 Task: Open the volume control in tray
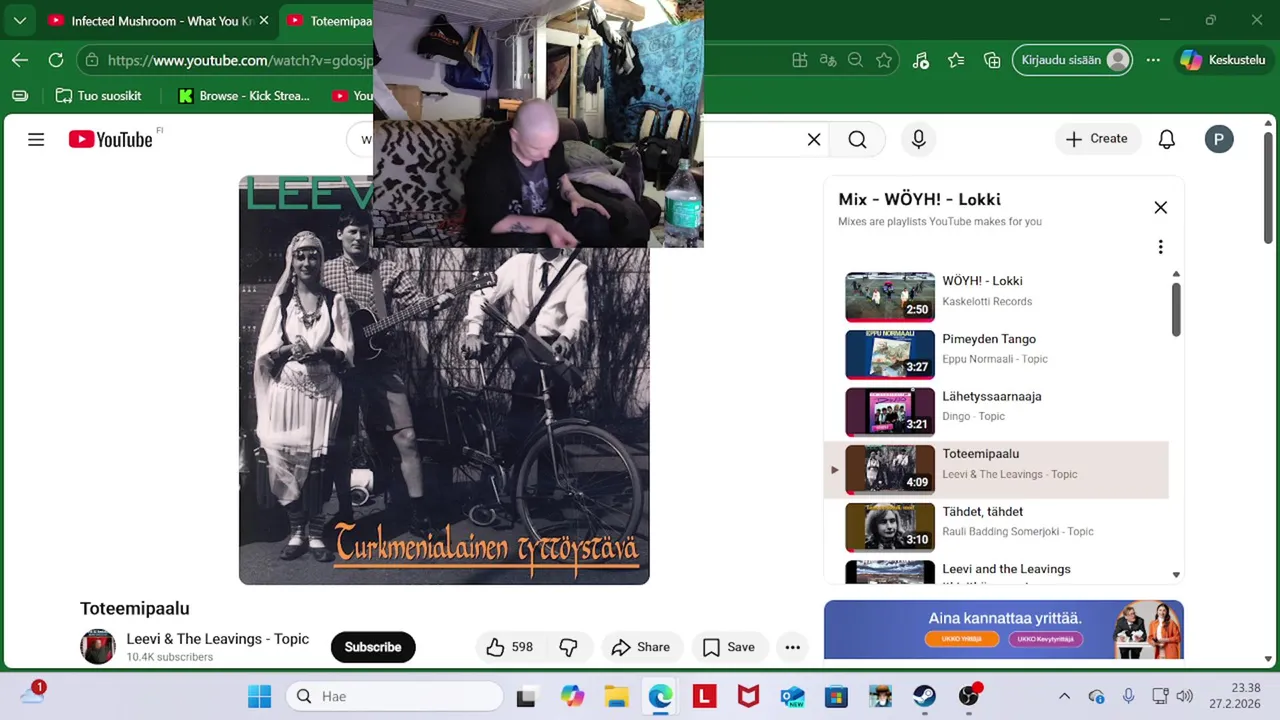1185,696
